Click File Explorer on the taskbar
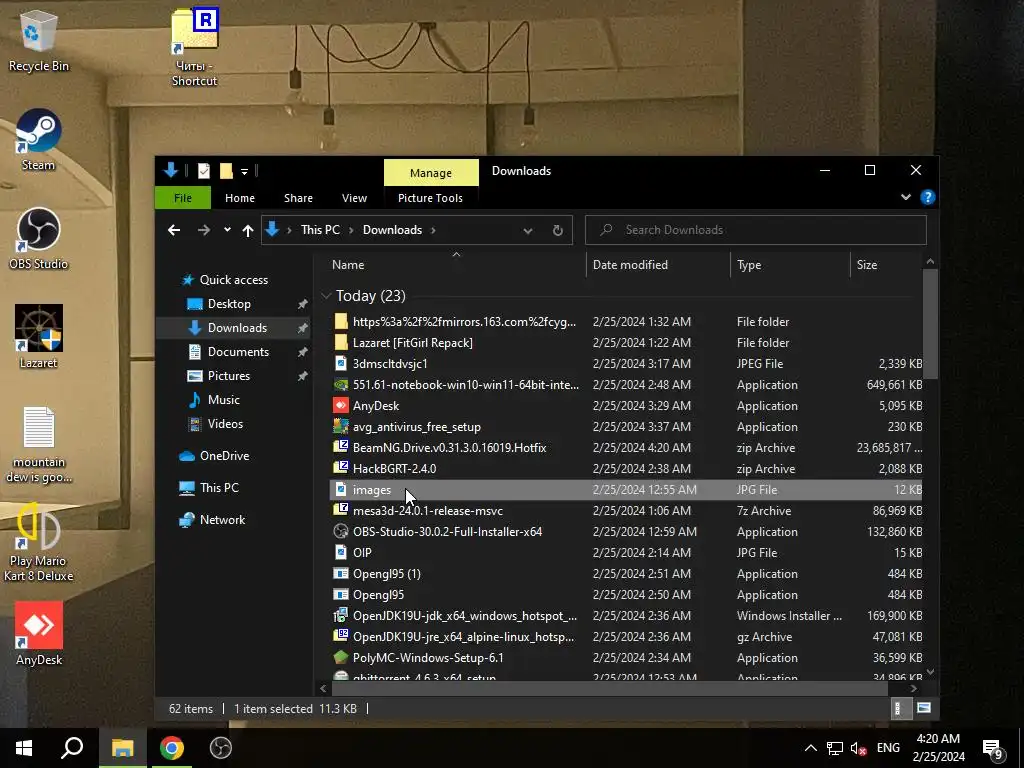The width and height of the screenshot is (1024, 768). click(122, 748)
